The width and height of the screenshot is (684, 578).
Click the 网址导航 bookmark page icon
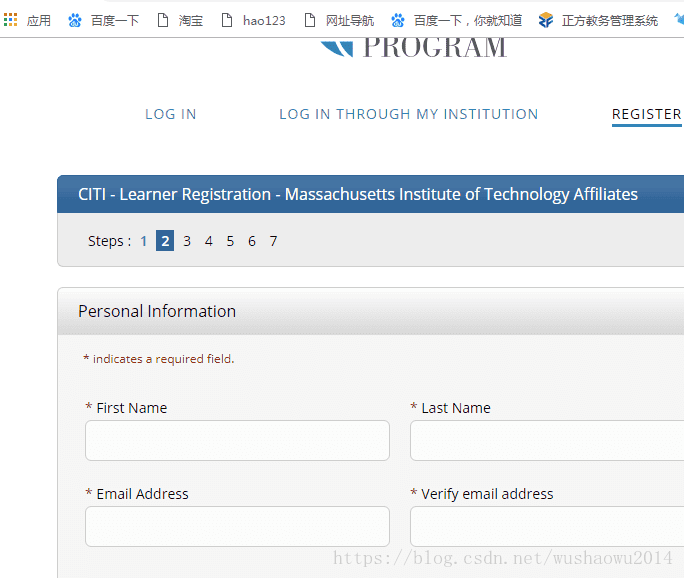click(x=310, y=20)
